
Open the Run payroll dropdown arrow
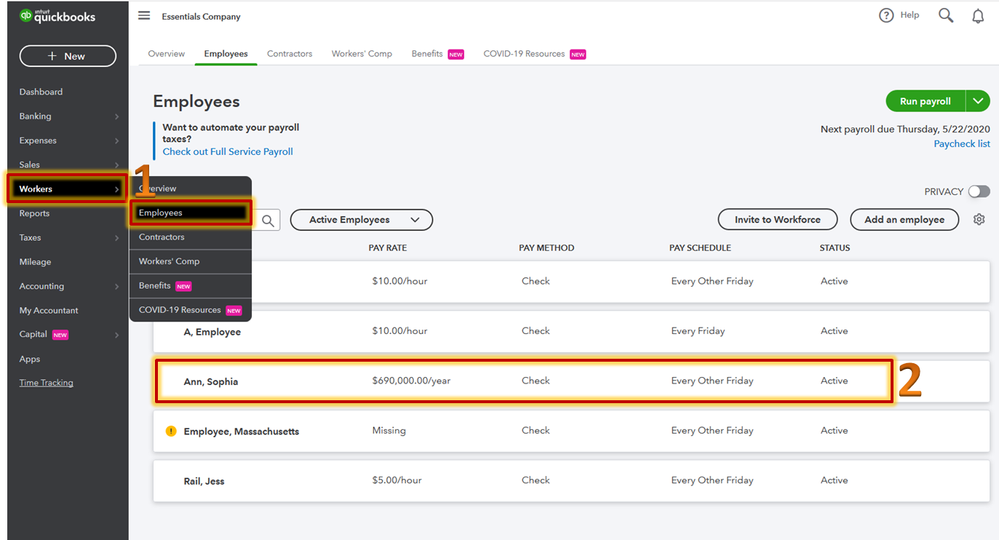tap(978, 101)
